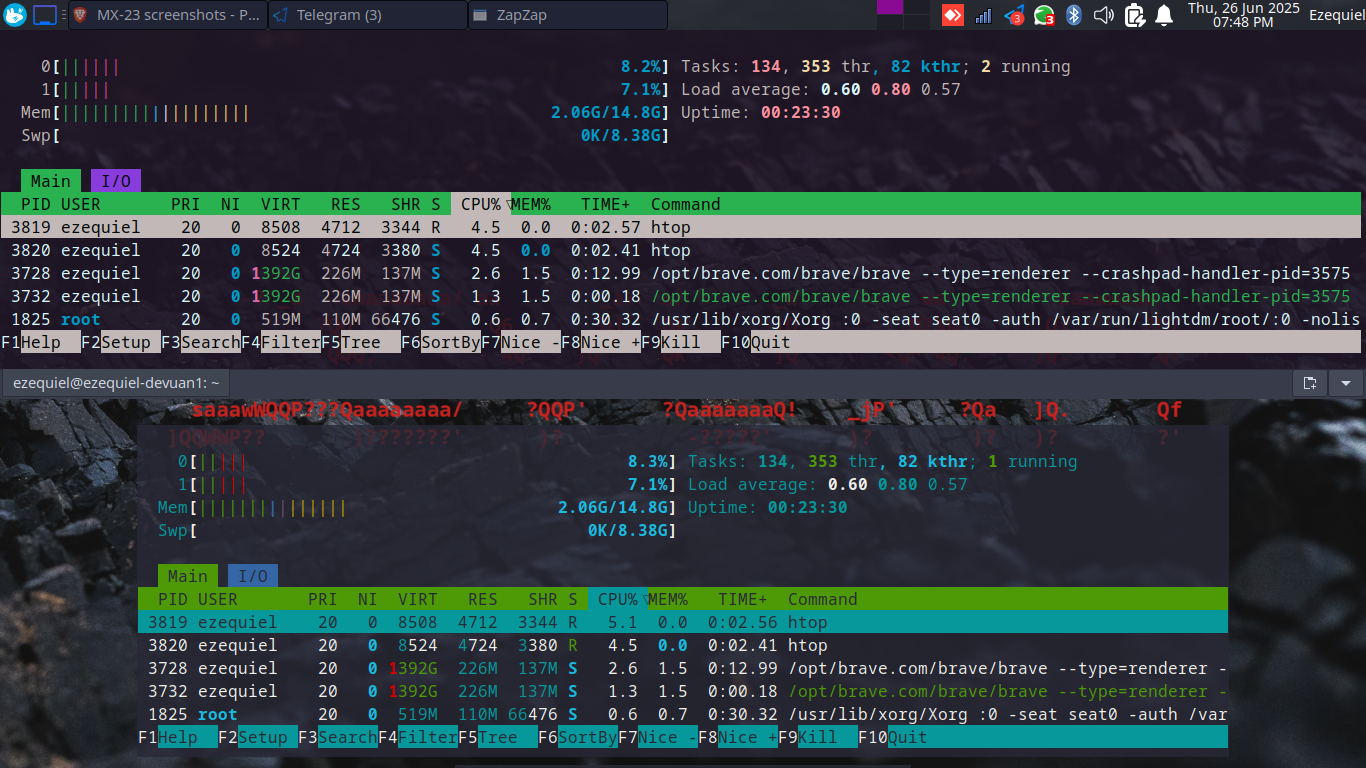Click F10 Quit in lower htop
This screenshot has width=1366, height=768.
(x=893, y=737)
